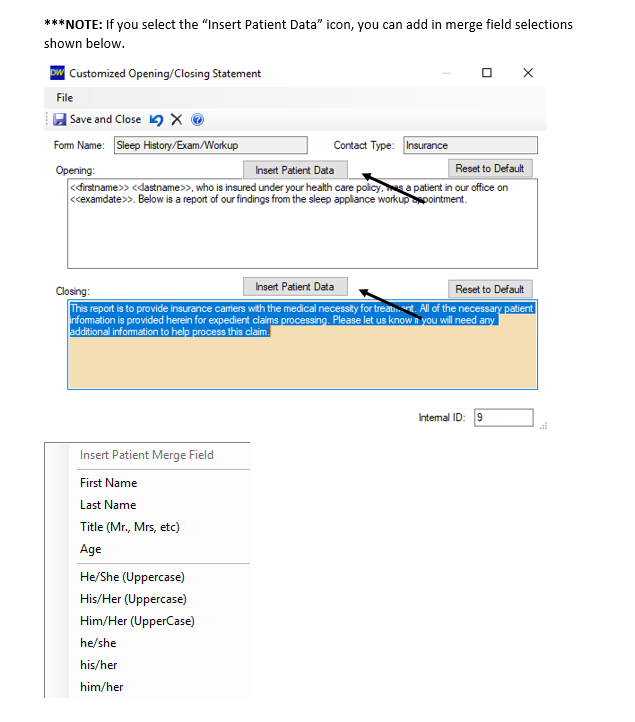Select lowercase his/her merge field

[x=99, y=665]
